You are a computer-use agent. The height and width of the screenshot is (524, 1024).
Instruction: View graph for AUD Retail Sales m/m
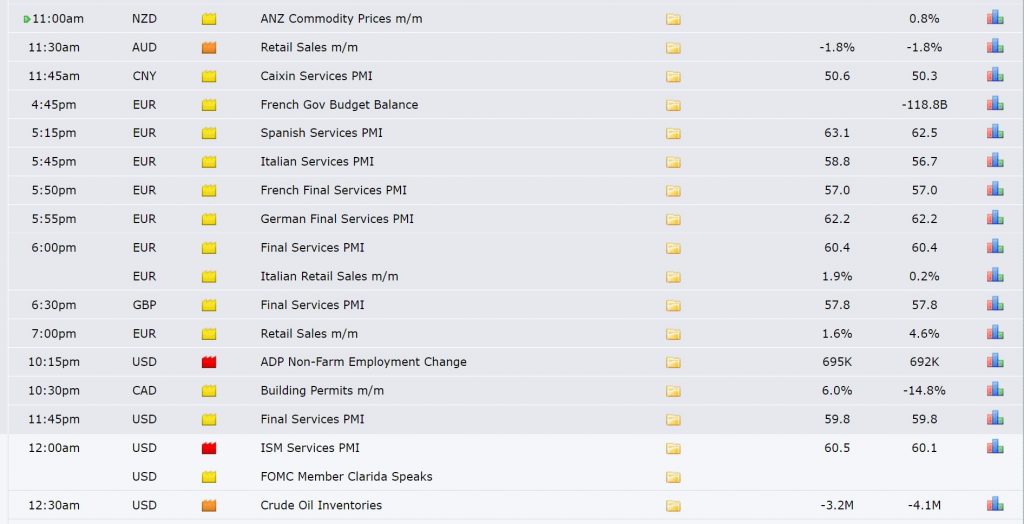tap(995, 46)
